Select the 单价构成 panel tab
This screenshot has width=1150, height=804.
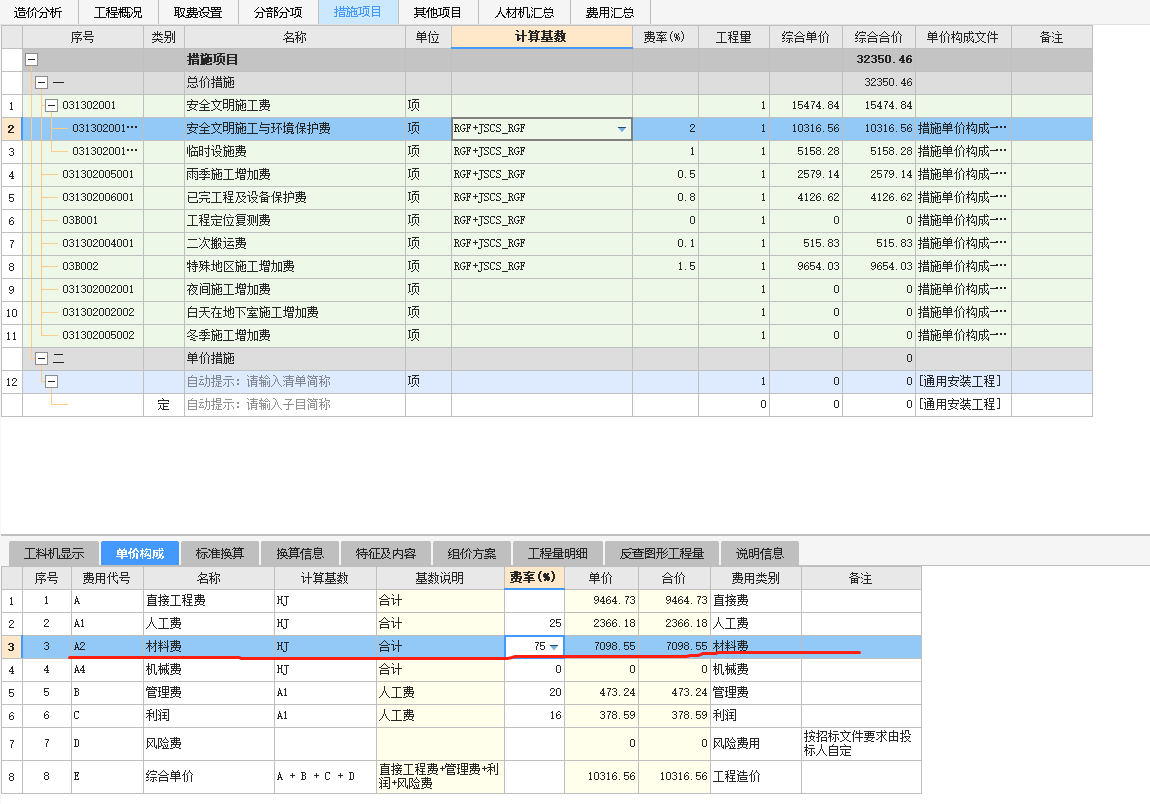click(x=139, y=553)
